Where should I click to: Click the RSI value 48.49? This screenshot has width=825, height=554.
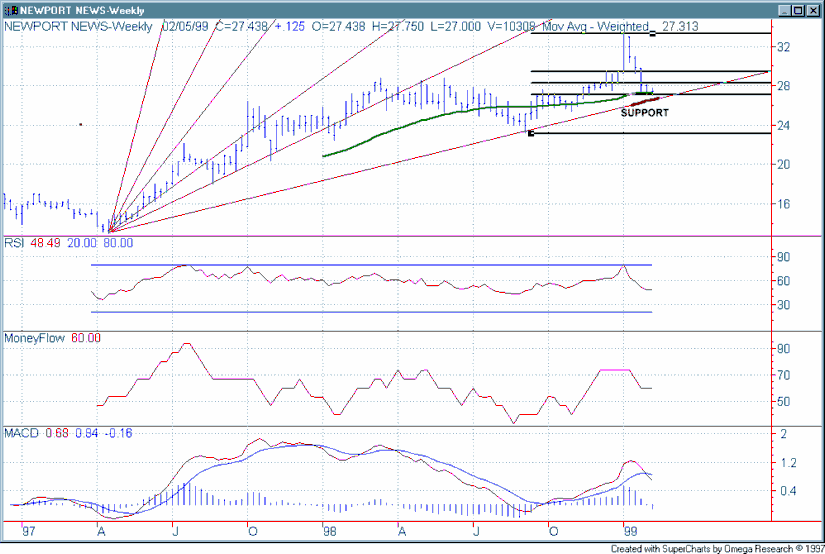(x=45, y=243)
